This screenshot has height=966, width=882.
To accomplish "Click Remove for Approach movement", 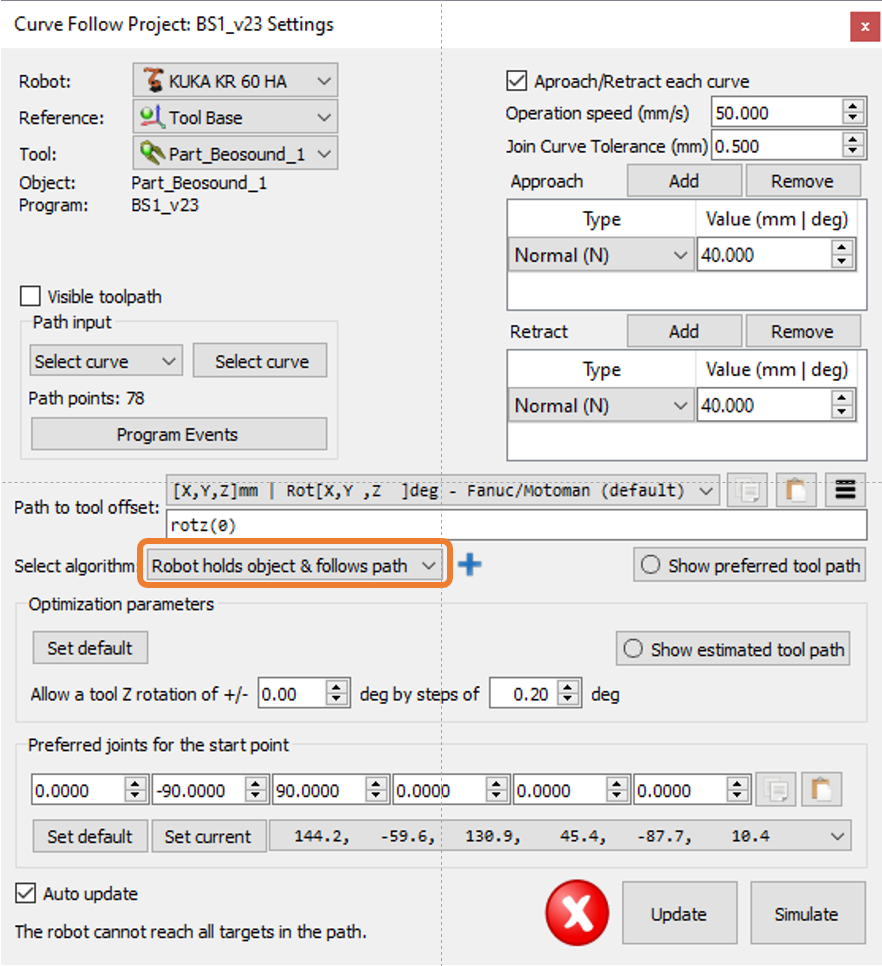I will [x=803, y=181].
